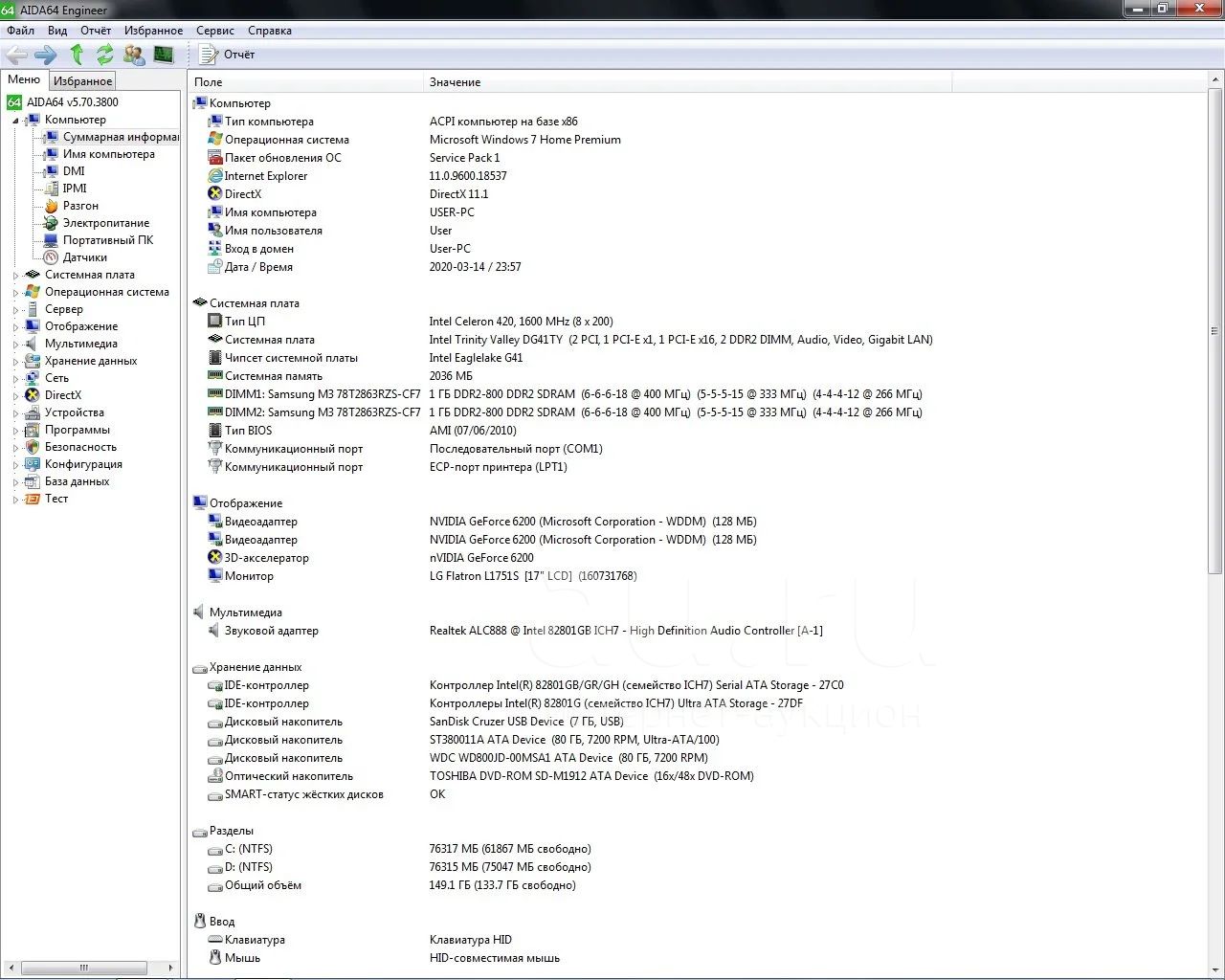Image resolution: width=1225 pixels, height=980 pixels.
Task: Select the IPMI tree item
Action: click(75, 189)
